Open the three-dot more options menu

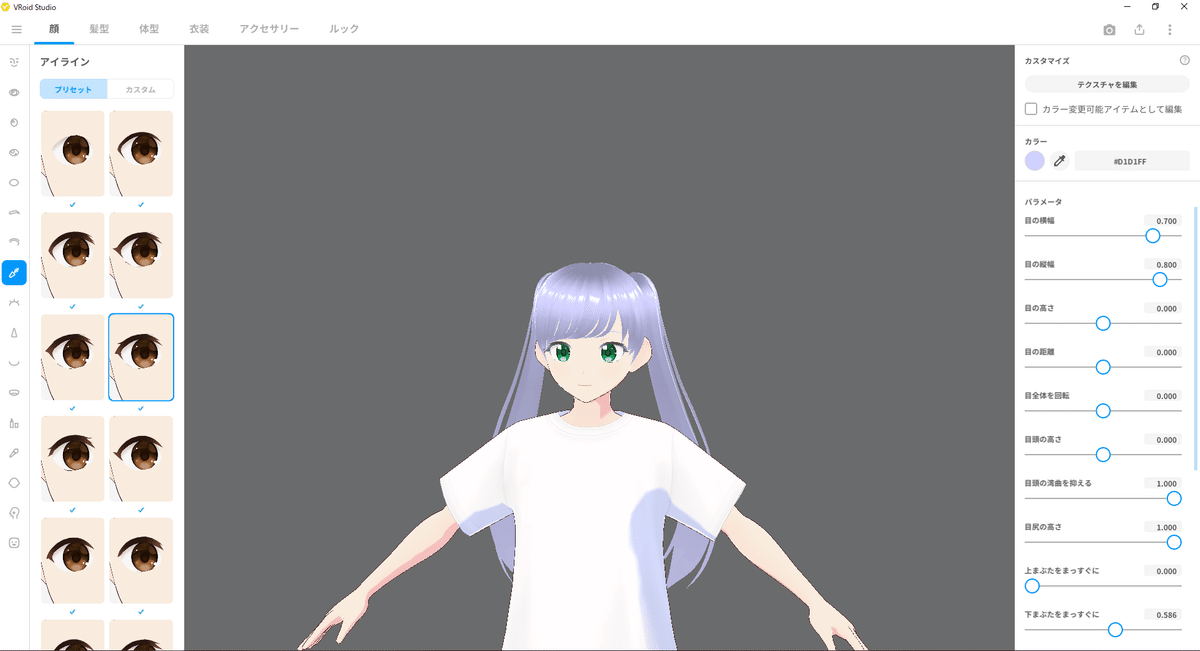1169,30
